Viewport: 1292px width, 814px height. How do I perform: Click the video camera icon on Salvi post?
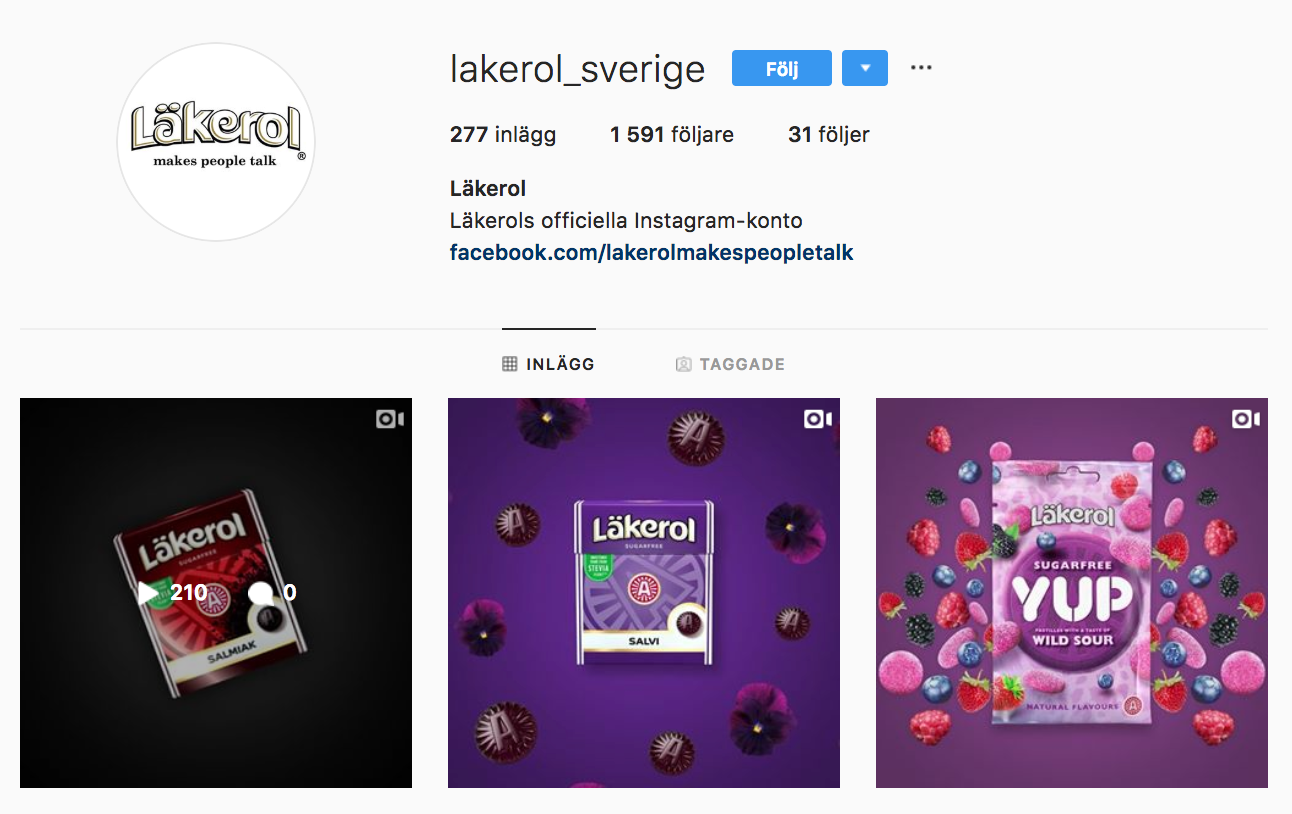(x=817, y=419)
